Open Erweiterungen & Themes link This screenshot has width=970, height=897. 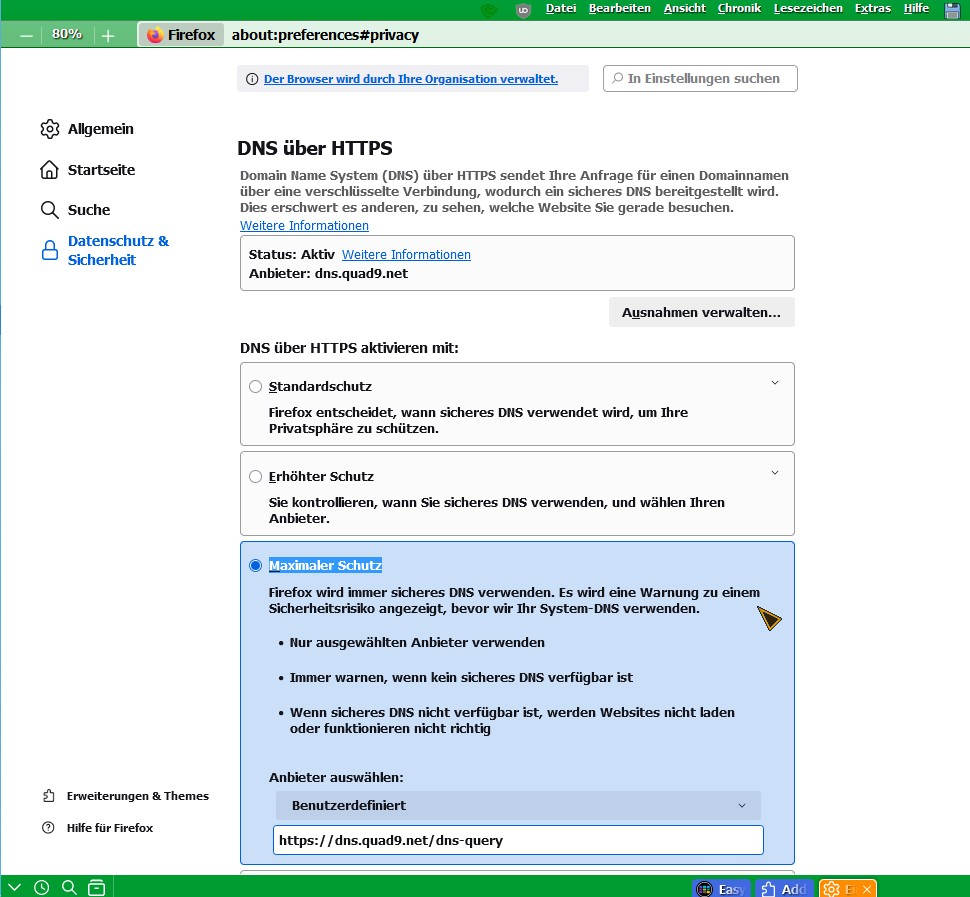pos(138,796)
